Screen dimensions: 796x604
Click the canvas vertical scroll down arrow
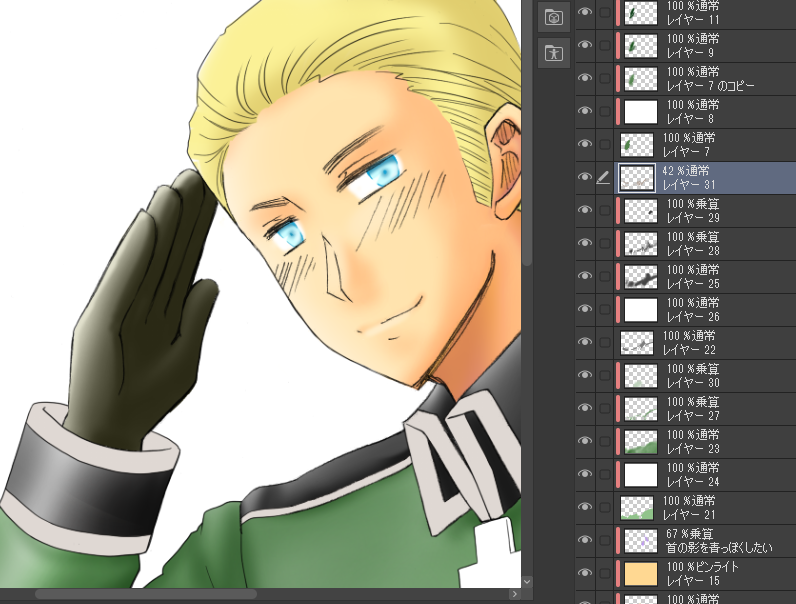pyautogui.click(x=527, y=582)
